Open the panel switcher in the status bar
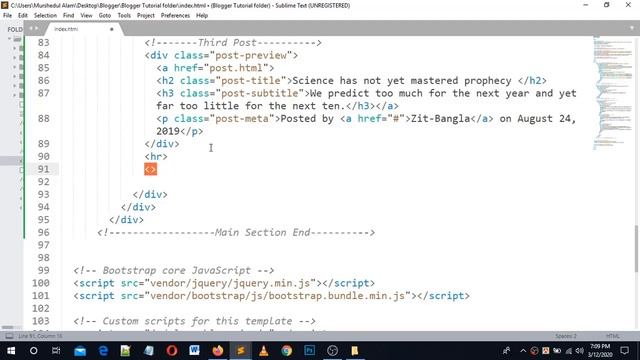The width and height of the screenshot is (640, 360). pyautogui.click(x=9, y=336)
